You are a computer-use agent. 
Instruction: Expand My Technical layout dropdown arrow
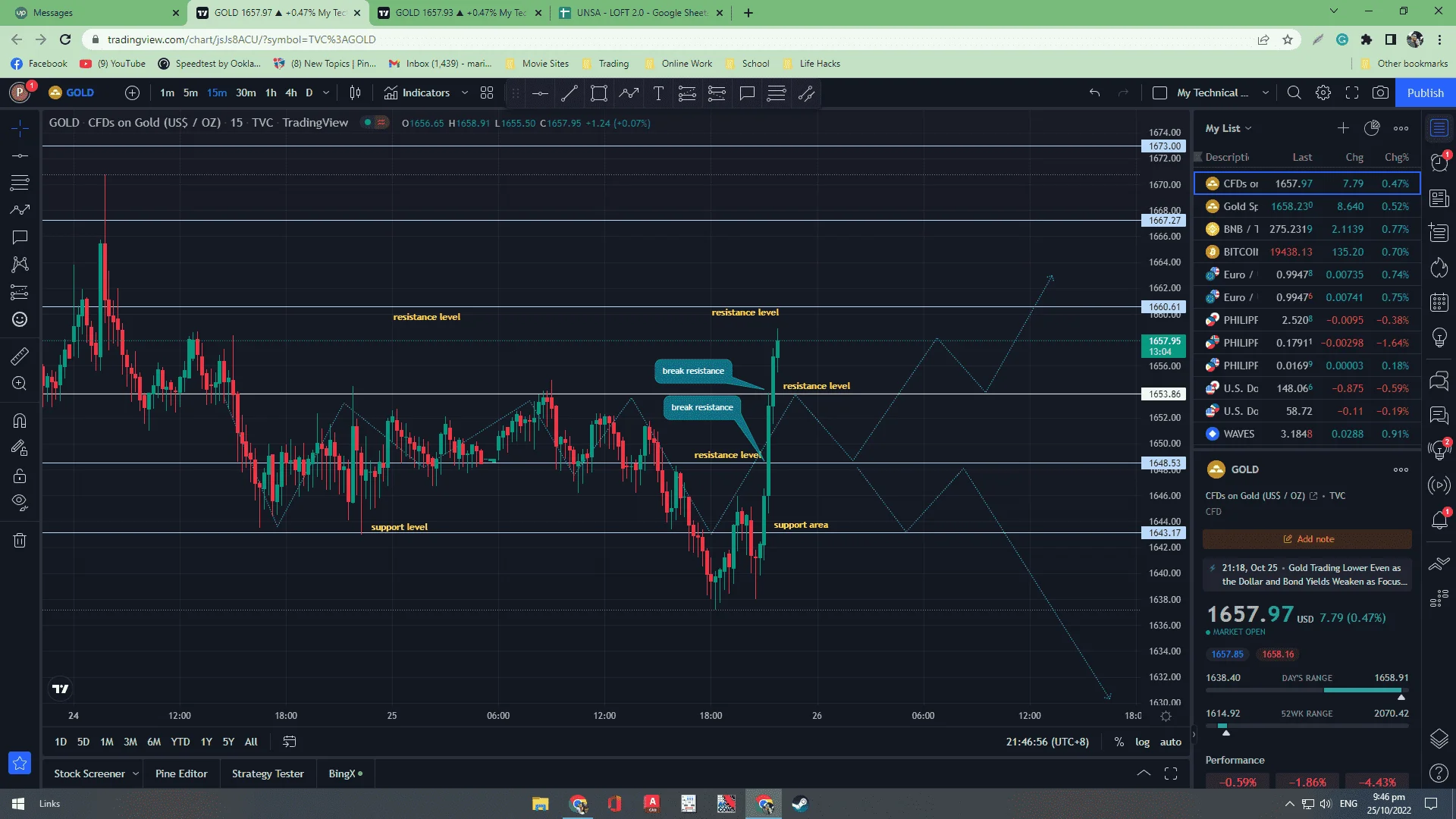[1266, 93]
